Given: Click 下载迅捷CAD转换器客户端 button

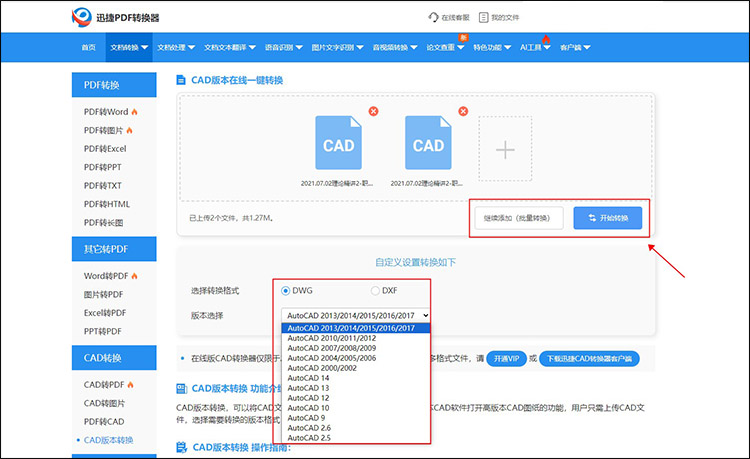Looking at the screenshot, I should click(x=589, y=359).
